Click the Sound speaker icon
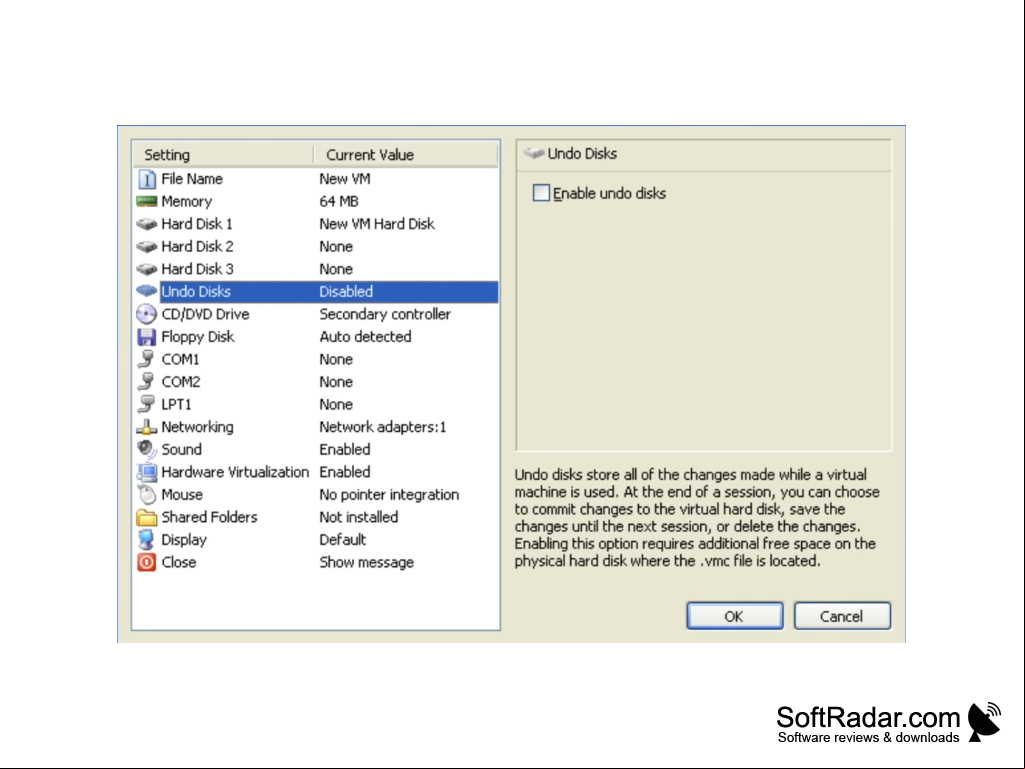The height and width of the screenshot is (769, 1025). (x=146, y=449)
